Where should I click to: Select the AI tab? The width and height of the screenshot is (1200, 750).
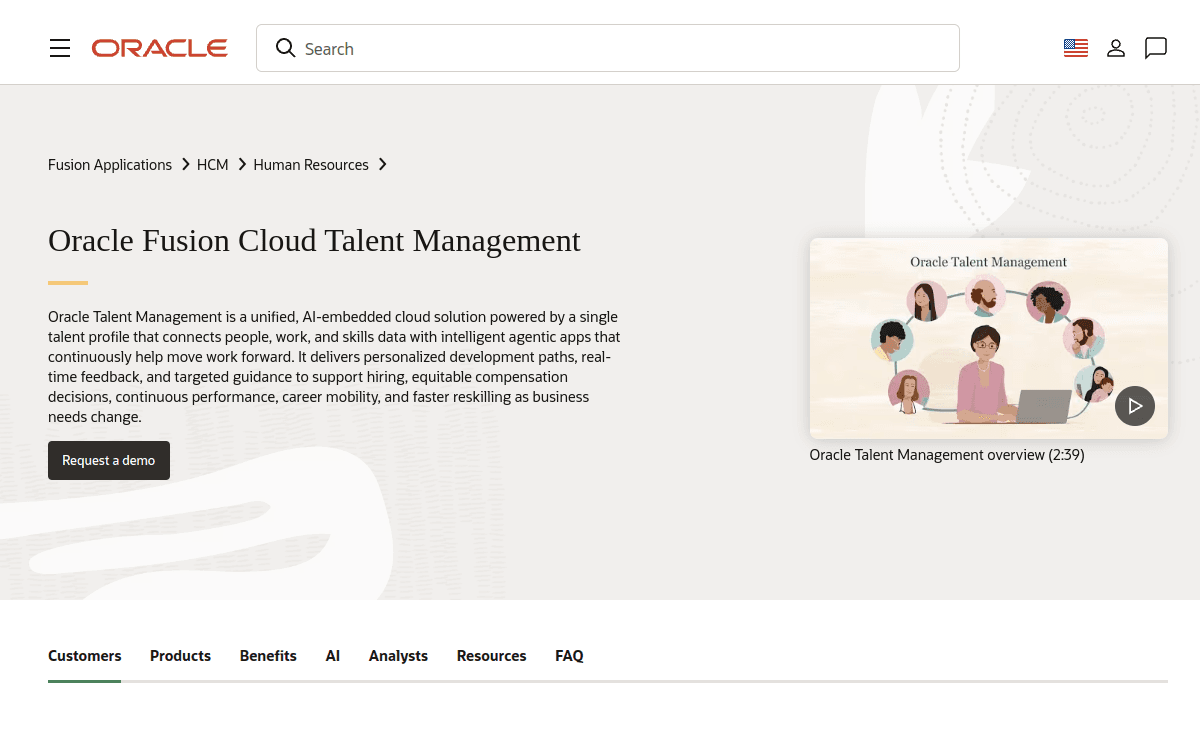click(333, 656)
